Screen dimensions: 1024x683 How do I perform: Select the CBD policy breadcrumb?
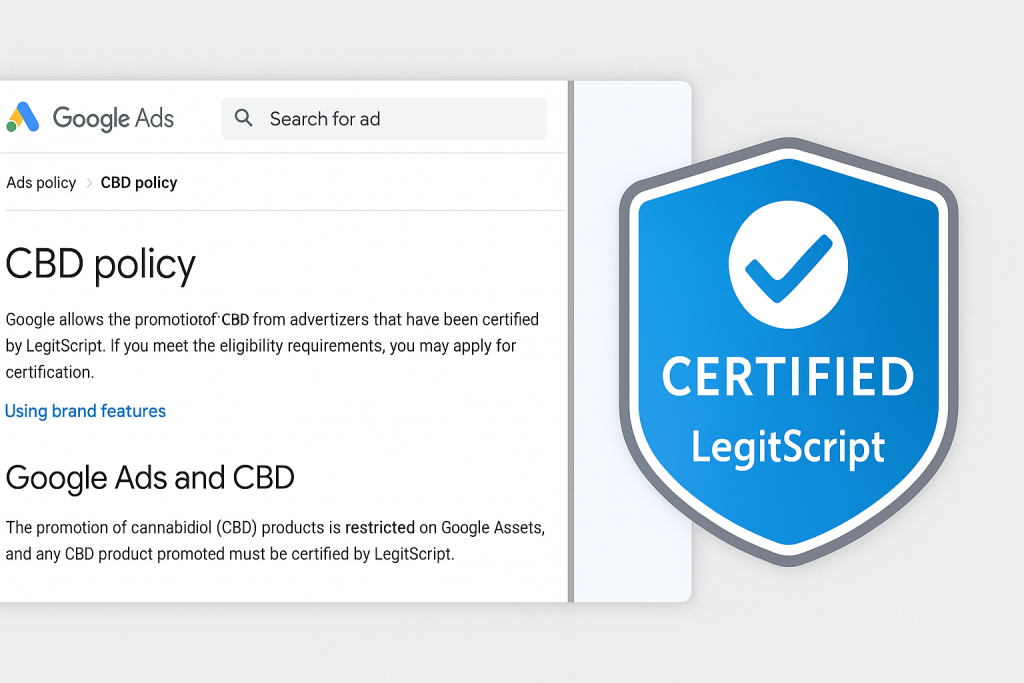(x=139, y=183)
